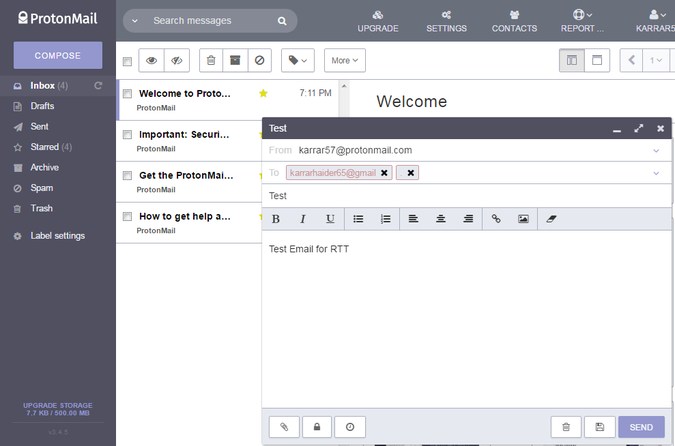Open Settings from the top bar
The image size is (675, 446).
(x=446, y=22)
